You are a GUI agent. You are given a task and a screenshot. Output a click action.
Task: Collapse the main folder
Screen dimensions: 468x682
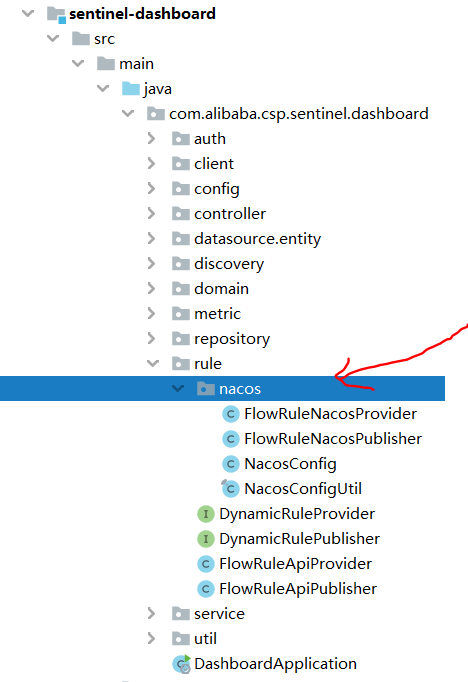(78, 64)
